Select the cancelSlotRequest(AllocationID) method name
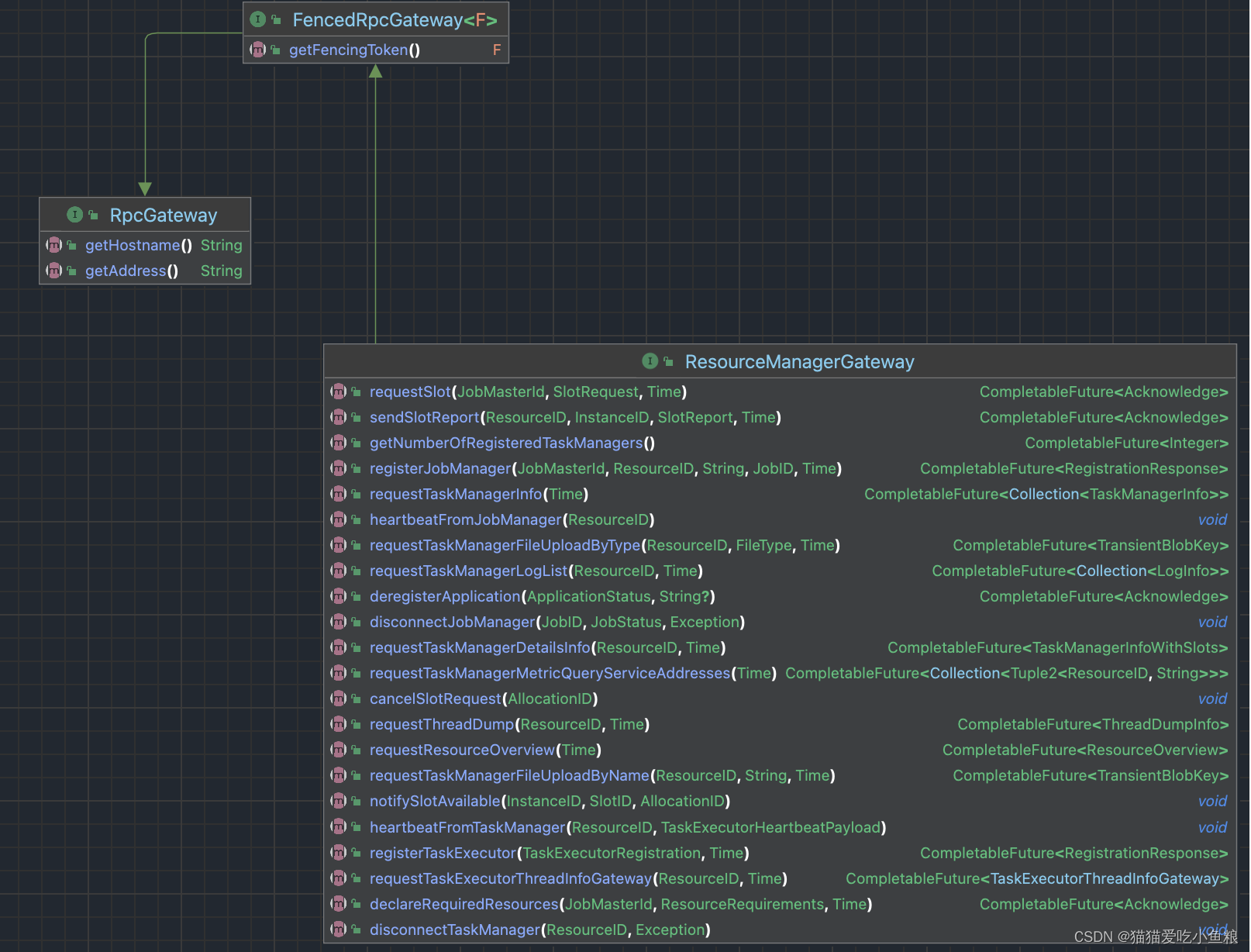The height and width of the screenshot is (952, 1251). pos(484,699)
